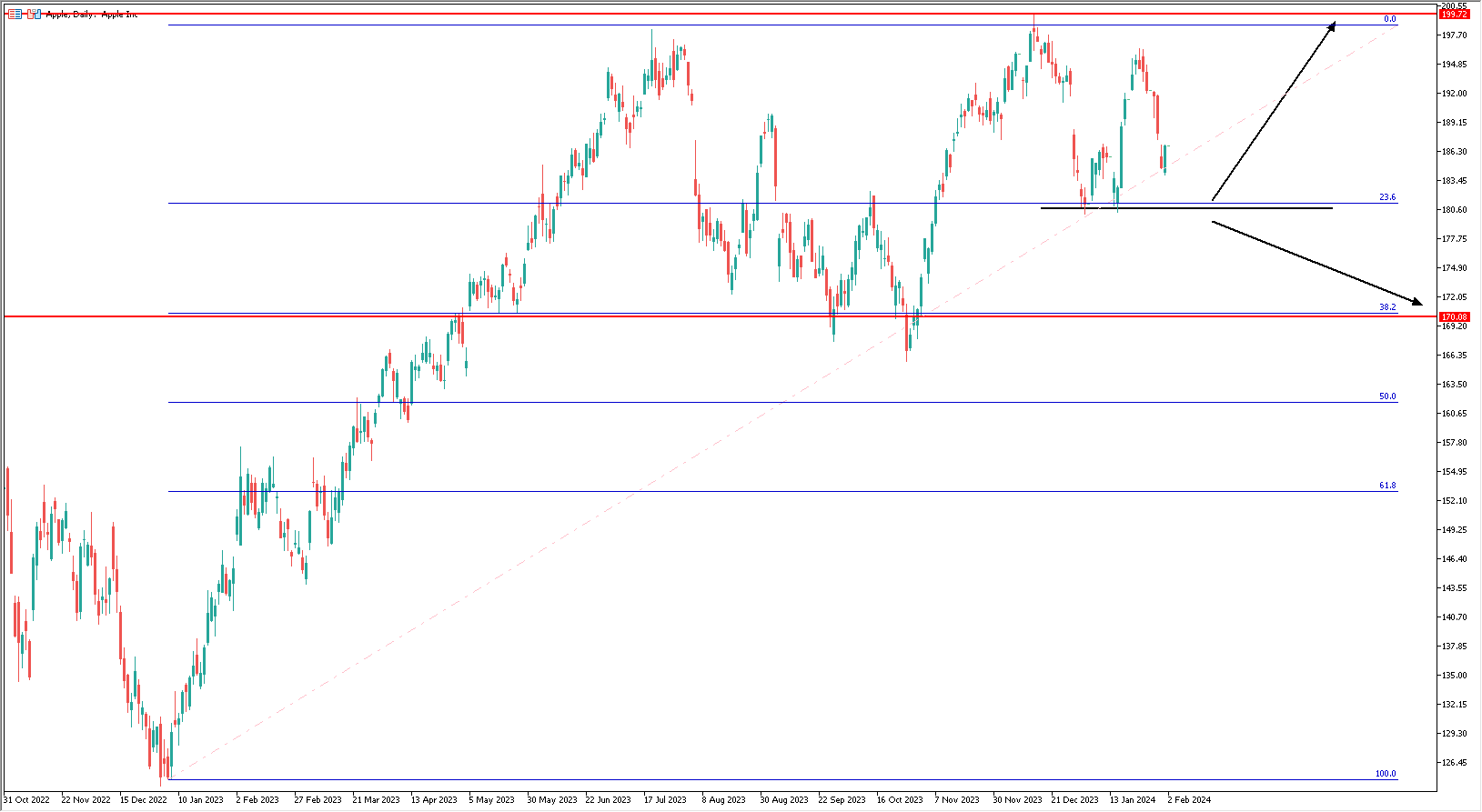The width and height of the screenshot is (1482, 812).
Task: Select the red 170.08 price label
Action: pyautogui.click(x=1454, y=316)
